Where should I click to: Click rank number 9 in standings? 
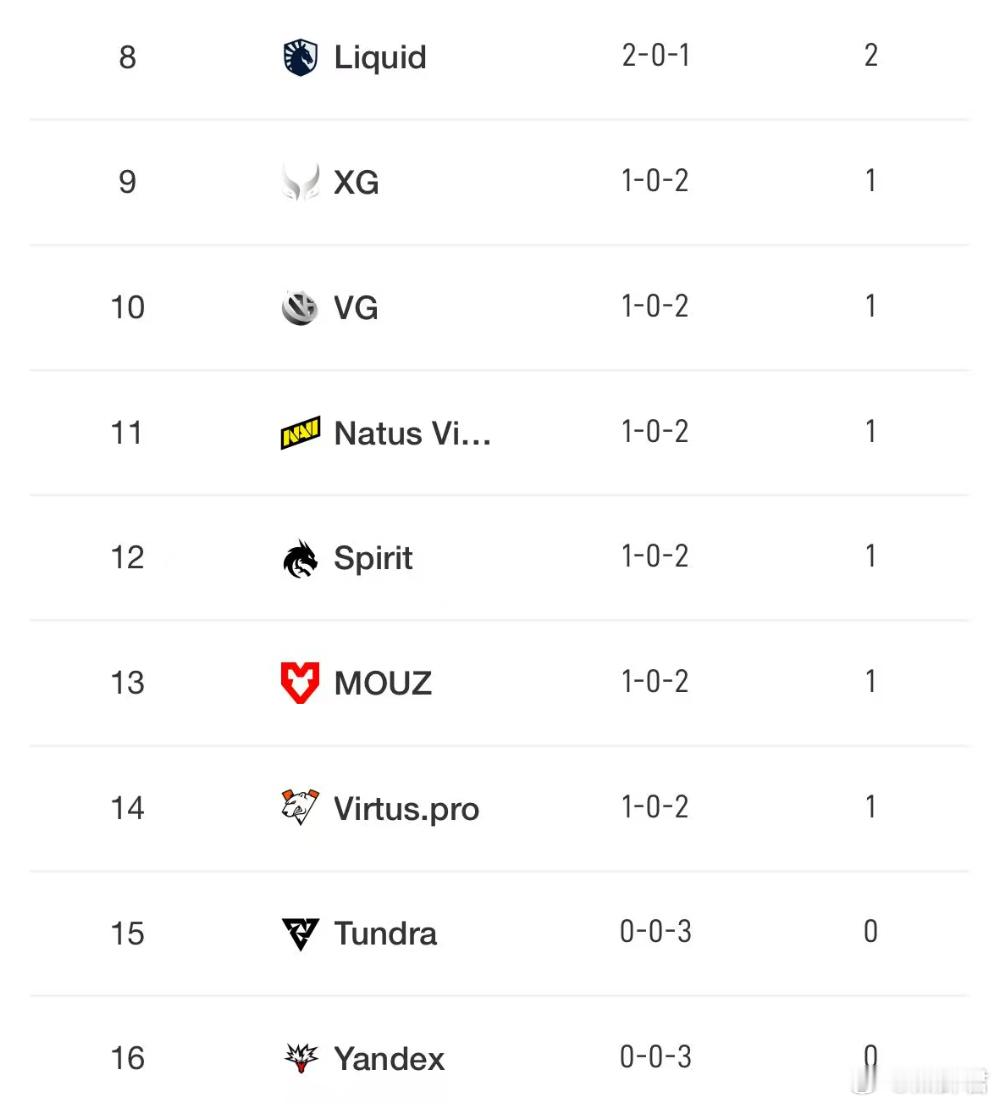[x=127, y=182]
